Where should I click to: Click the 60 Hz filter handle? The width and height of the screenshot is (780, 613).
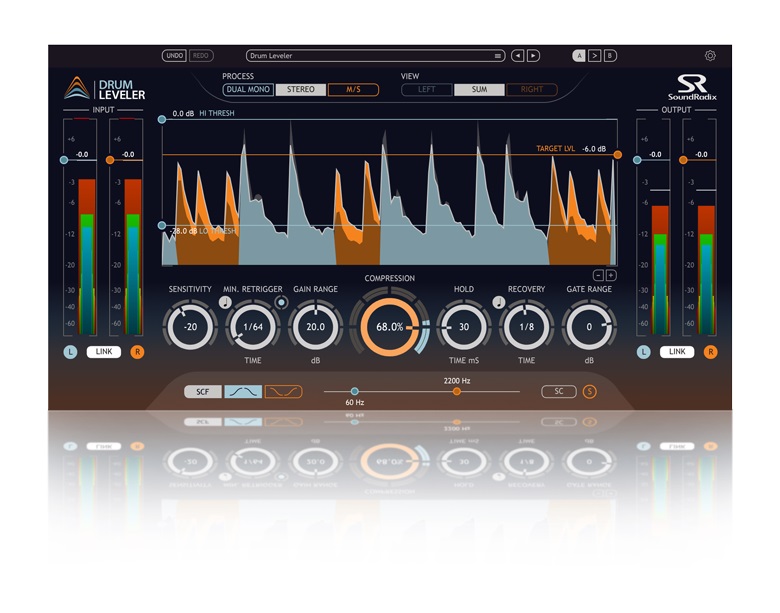point(354,392)
